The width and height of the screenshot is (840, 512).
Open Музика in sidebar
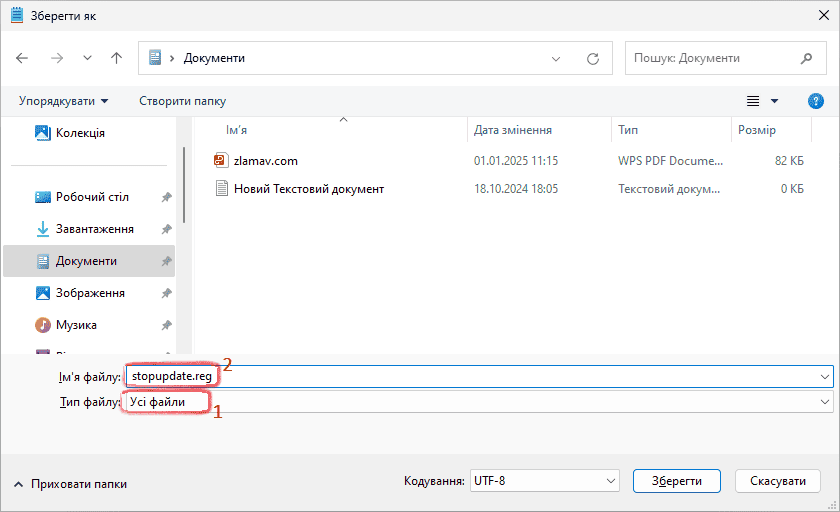pyautogui.click(x=66, y=325)
